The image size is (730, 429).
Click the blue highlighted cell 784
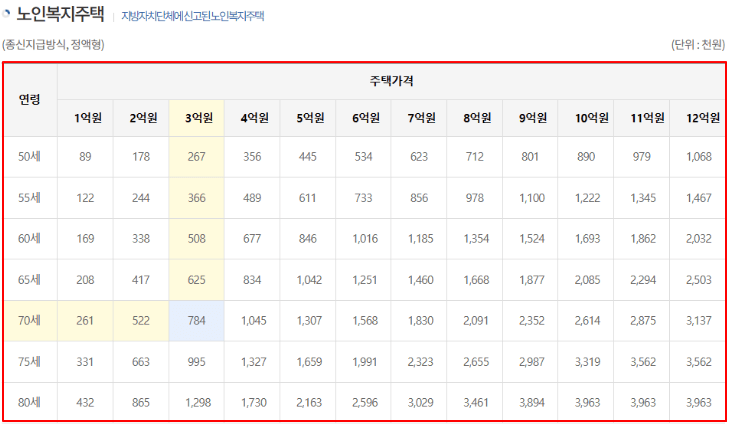point(196,321)
